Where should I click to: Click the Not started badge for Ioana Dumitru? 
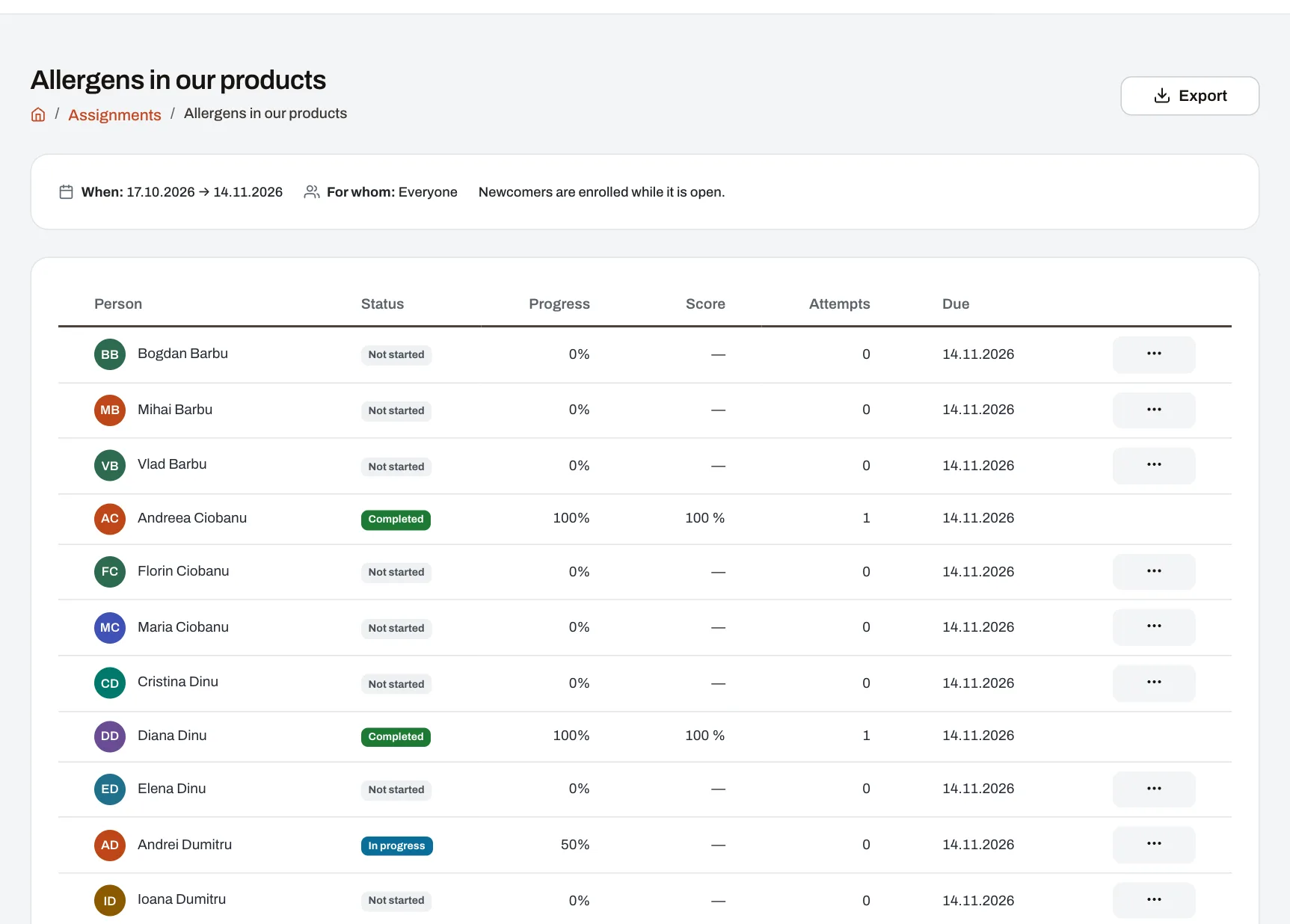(x=396, y=901)
